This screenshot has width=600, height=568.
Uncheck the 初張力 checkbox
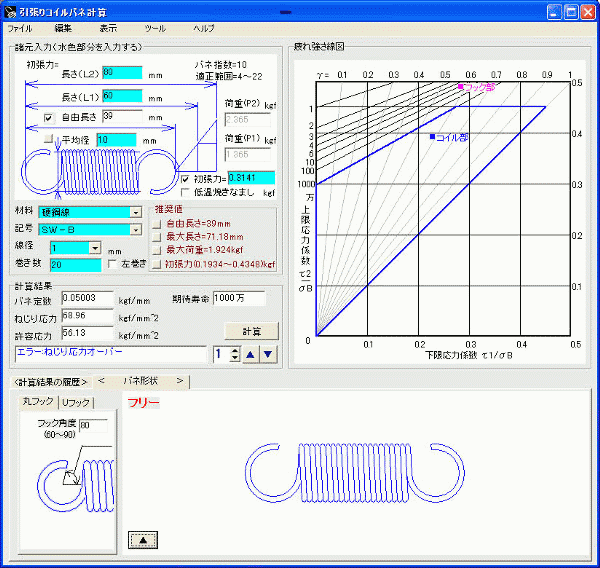pyautogui.click(x=185, y=178)
